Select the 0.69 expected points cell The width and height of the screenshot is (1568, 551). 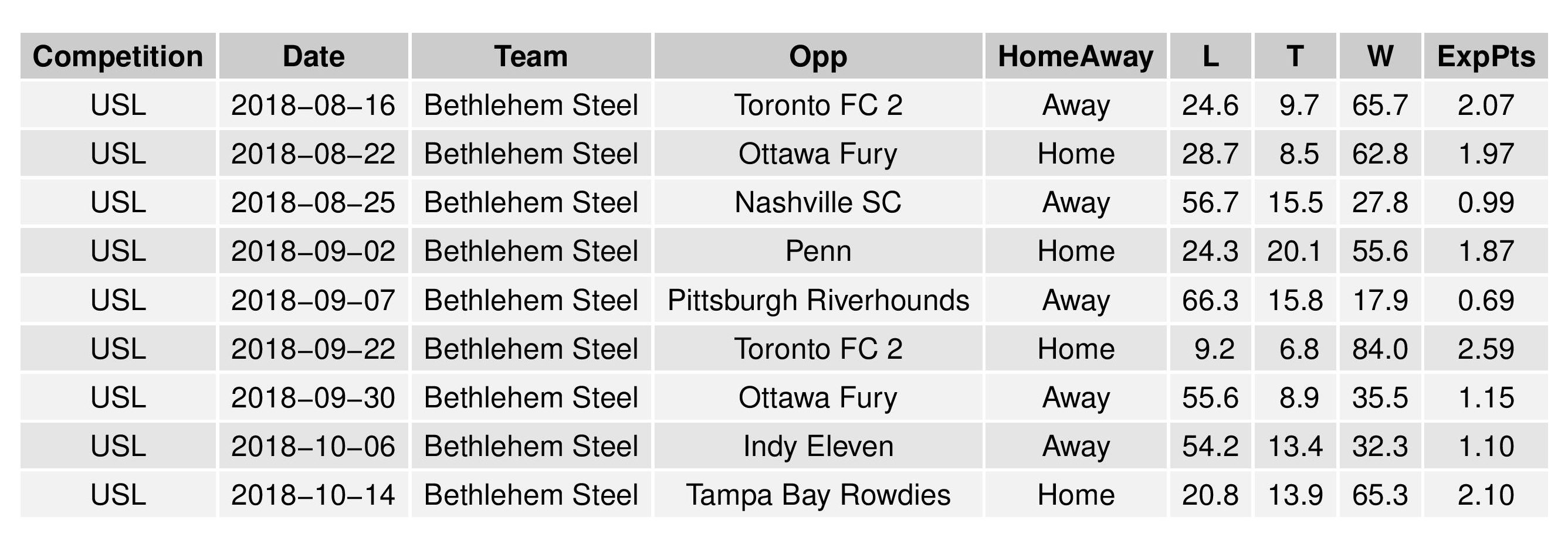[x=1485, y=301]
